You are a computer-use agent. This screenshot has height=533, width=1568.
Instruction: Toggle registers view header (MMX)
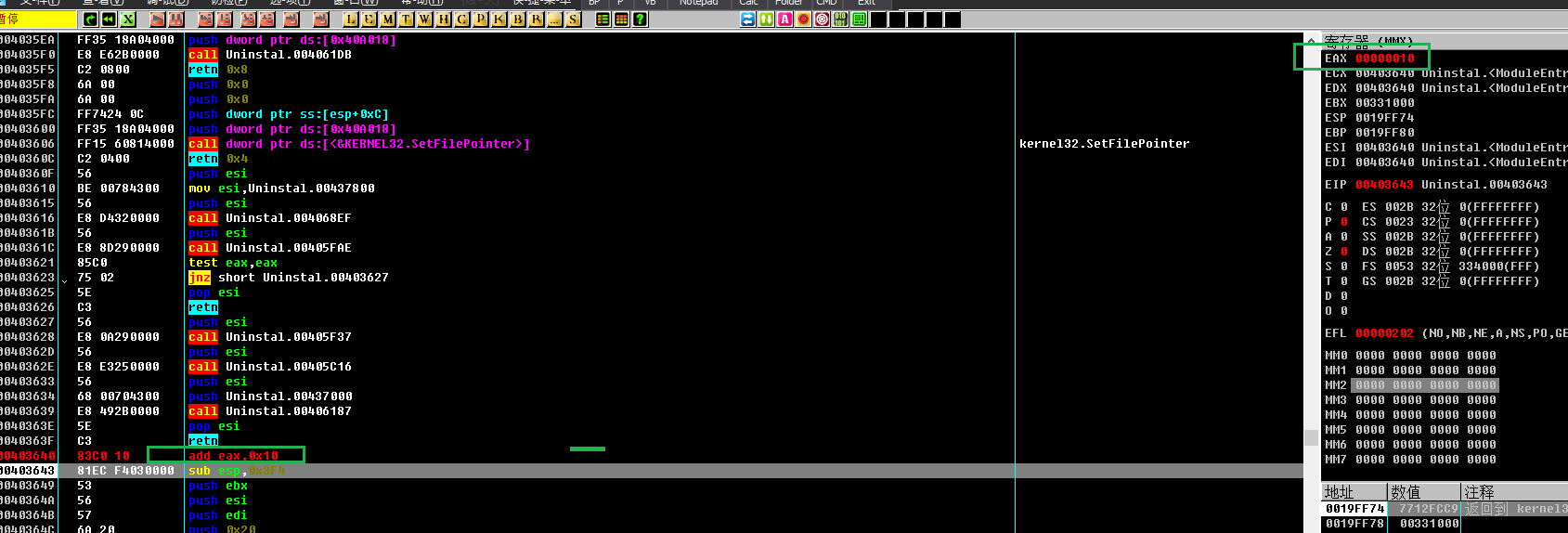(x=1445, y=42)
